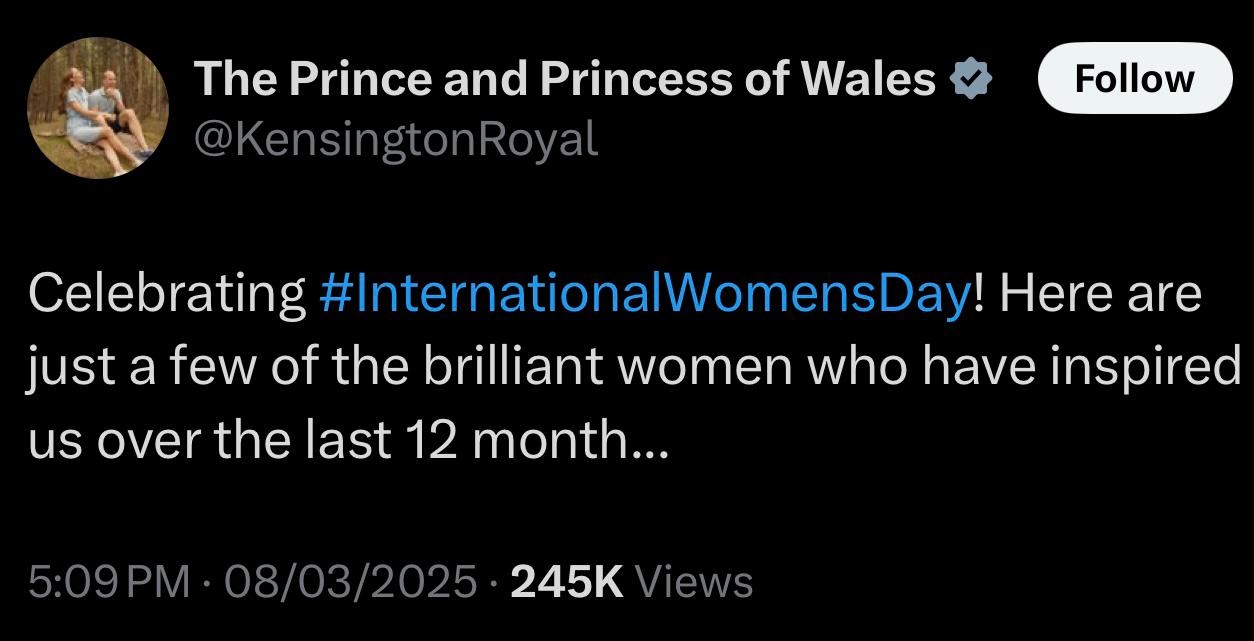Viewport: 1254px width, 641px height.
Task: Toggle the Follow state for this account
Action: coord(1134,78)
